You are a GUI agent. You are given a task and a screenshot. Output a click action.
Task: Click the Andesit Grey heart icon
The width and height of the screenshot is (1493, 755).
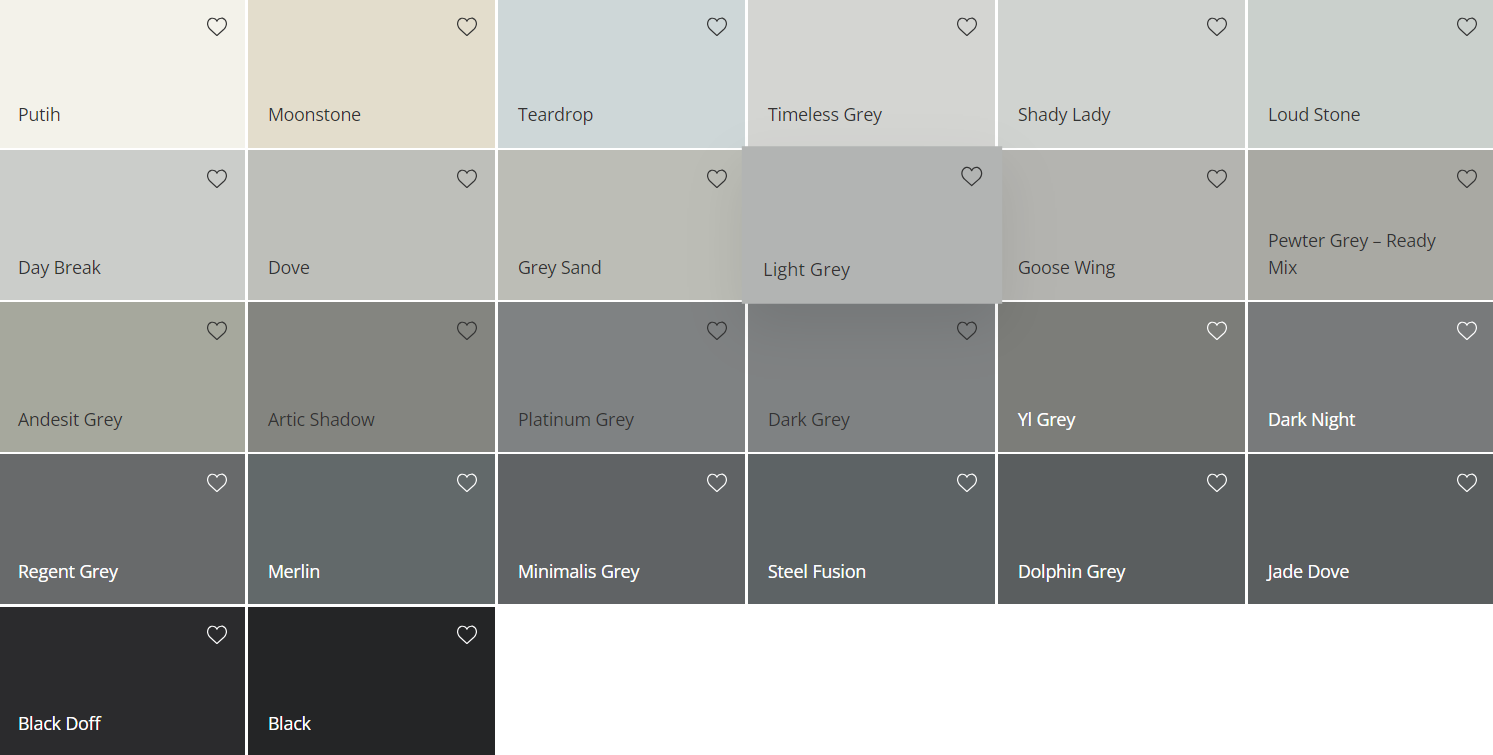pos(217,331)
